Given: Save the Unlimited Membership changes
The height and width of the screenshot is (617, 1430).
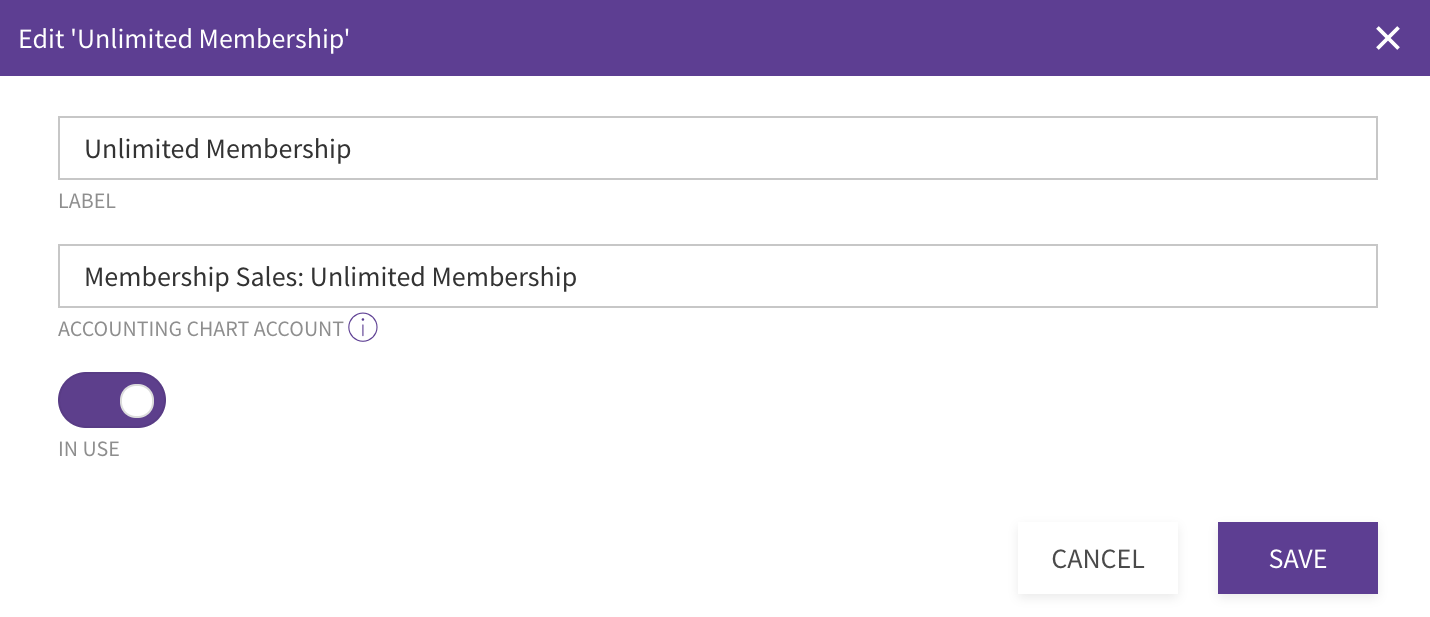Looking at the screenshot, I should coord(1298,558).
